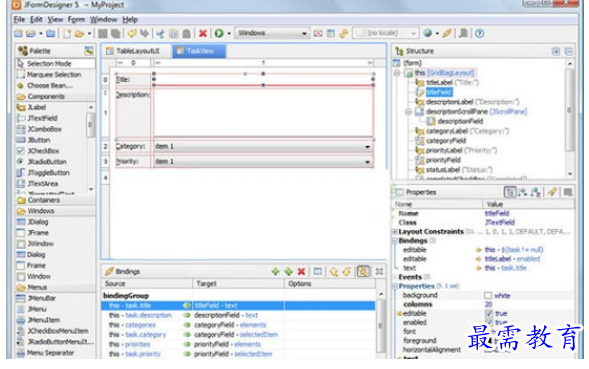Collapse the Bindings group in Properties
Image resolution: width=589 pixels, height=369 pixels.
395,241
